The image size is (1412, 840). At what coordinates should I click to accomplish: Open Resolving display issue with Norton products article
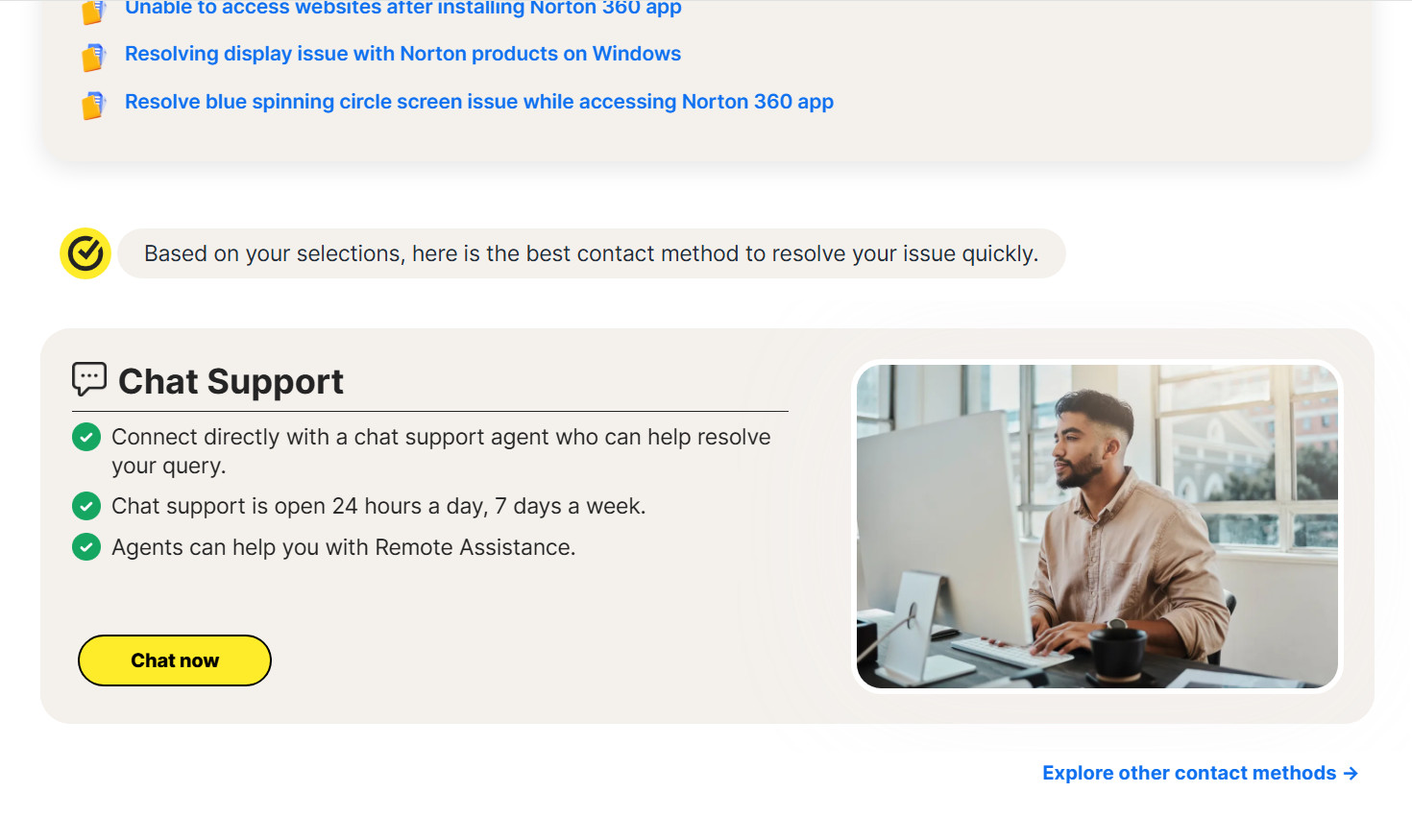[x=402, y=54]
